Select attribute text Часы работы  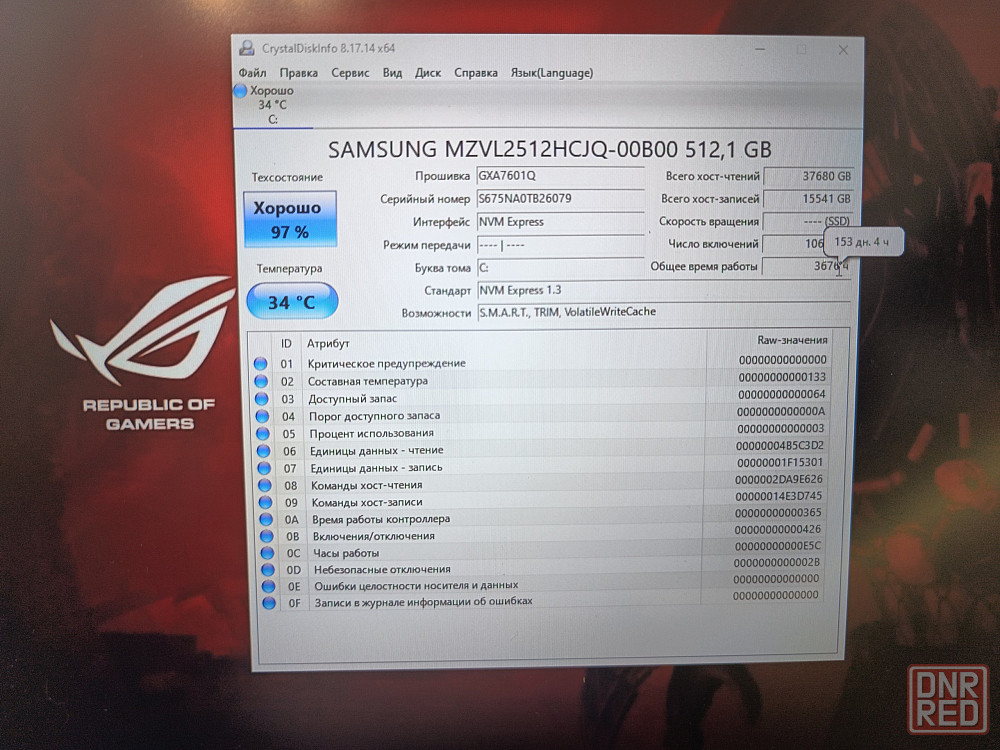click(x=346, y=553)
